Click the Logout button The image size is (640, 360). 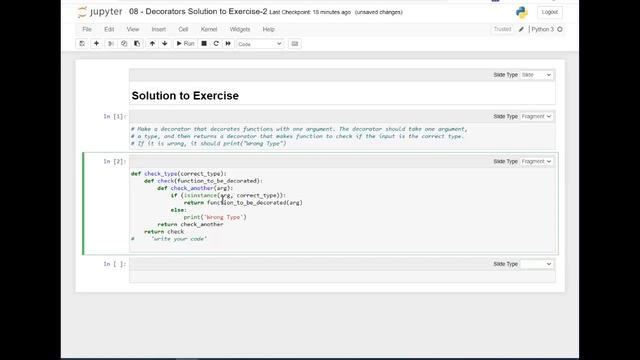click(549, 12)
